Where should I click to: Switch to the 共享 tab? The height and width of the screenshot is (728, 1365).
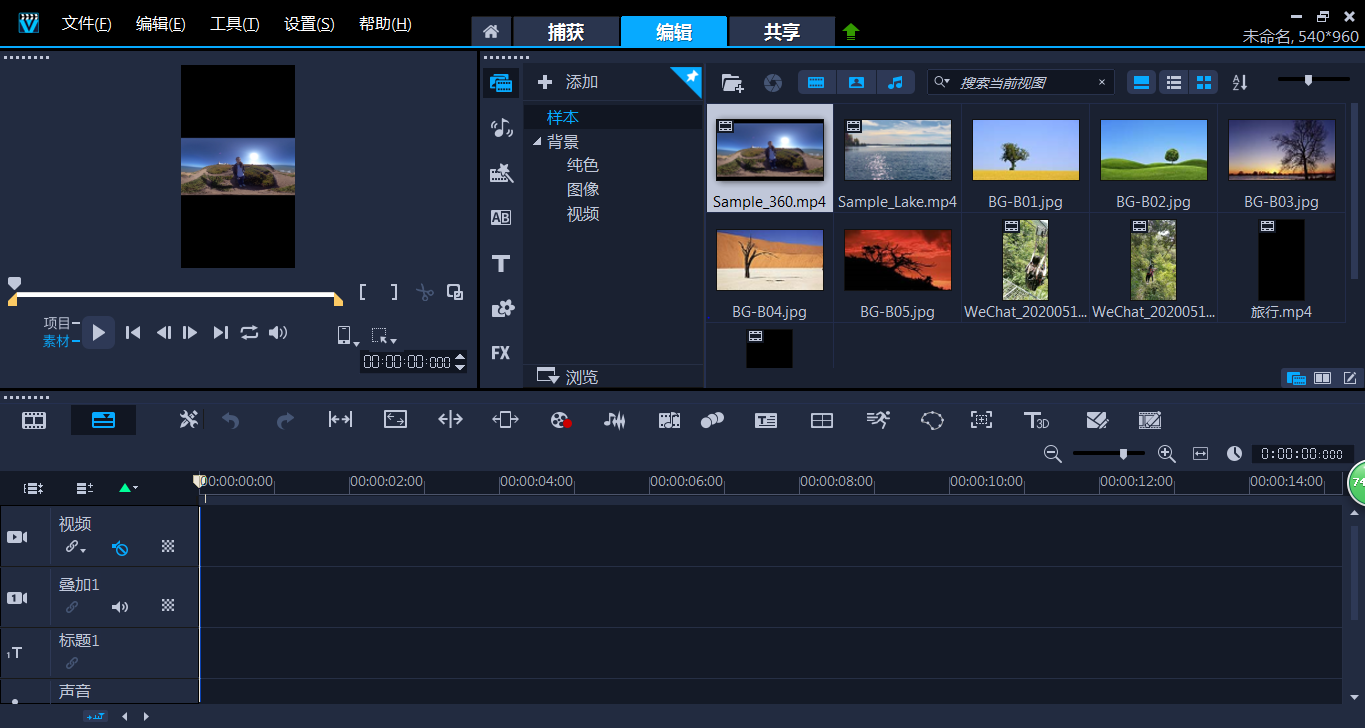coord(782,32)
